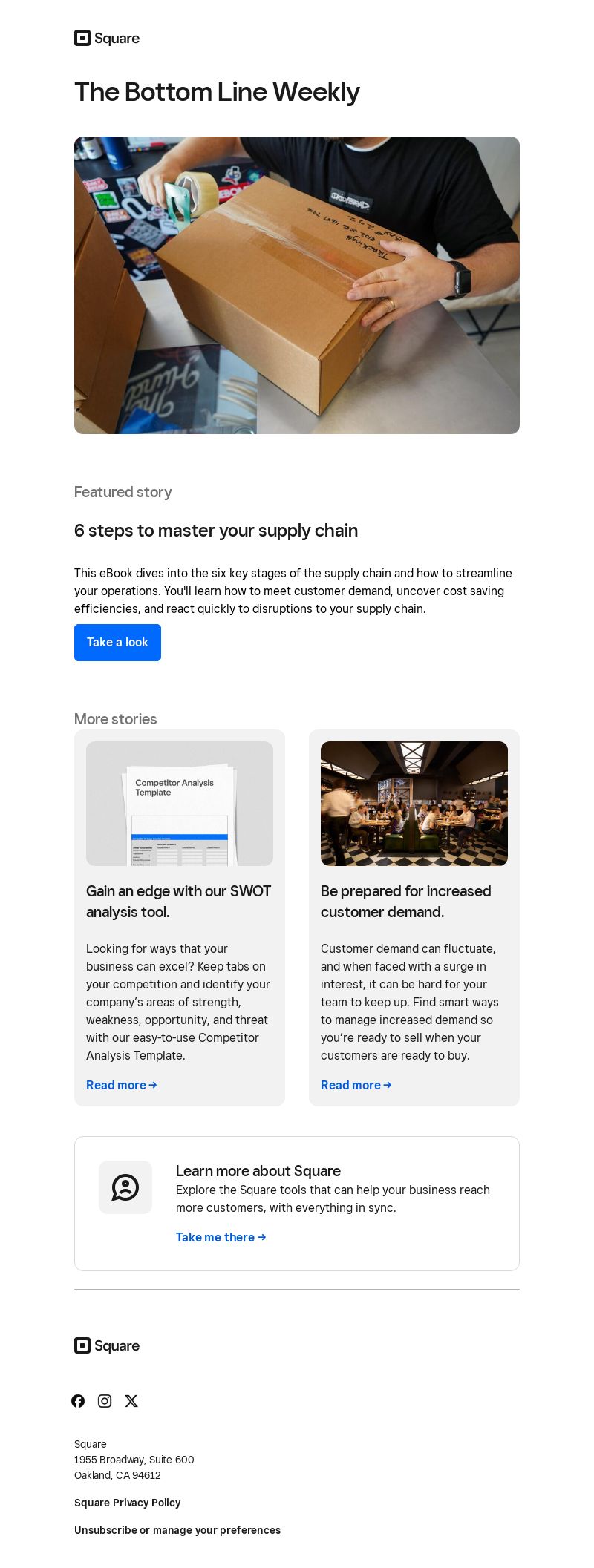Click 'Gain an edge with our SWOT' heading

[179, 902]
